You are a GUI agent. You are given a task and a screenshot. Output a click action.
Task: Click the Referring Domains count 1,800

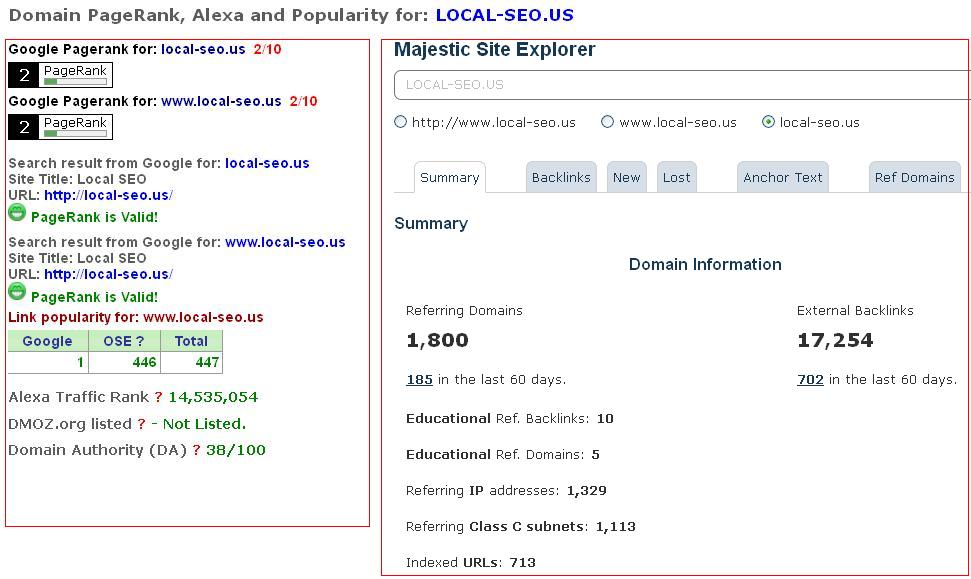(x=437, y=340)
